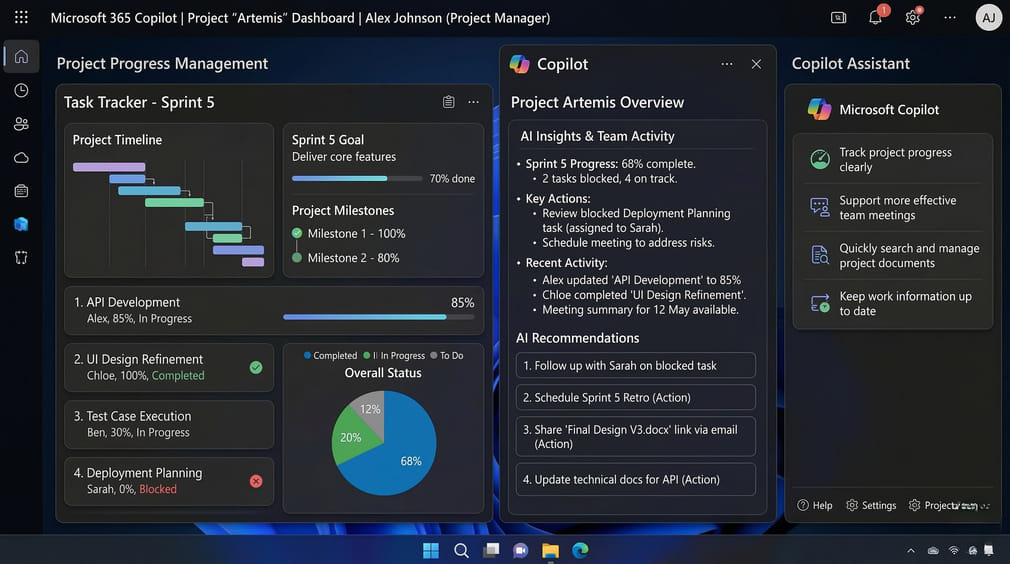Select Track project progress clearly
The height and width of the screenshot is (564, 1010).
click(x=892, y=160)
